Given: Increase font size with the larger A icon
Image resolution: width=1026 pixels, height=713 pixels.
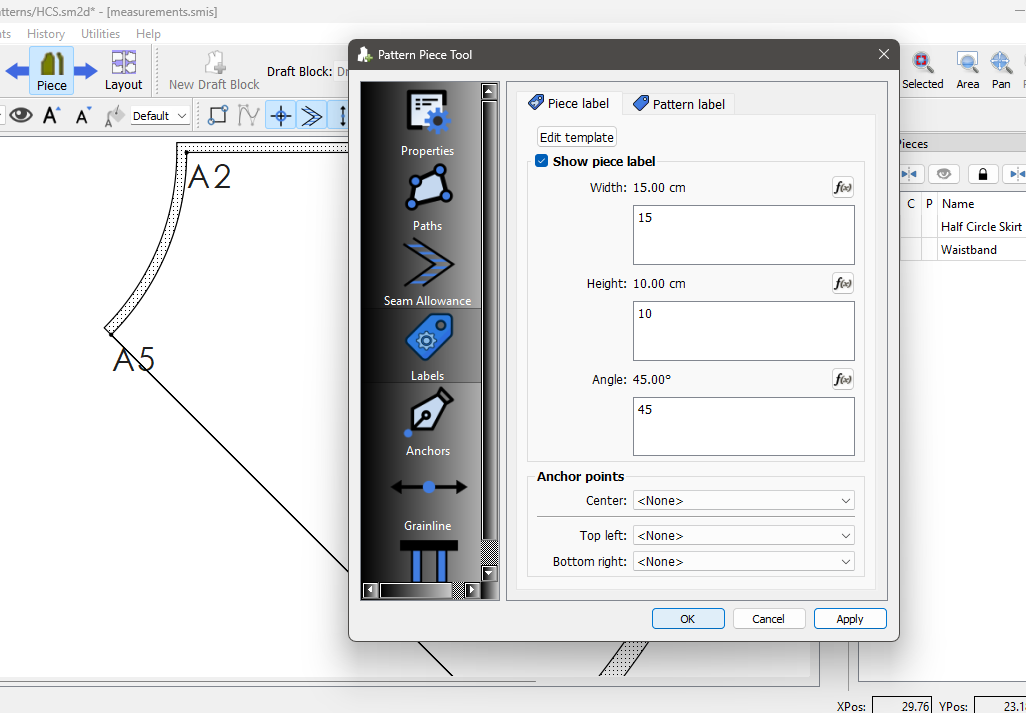Looking at the screenshot, I should point(52,116).
